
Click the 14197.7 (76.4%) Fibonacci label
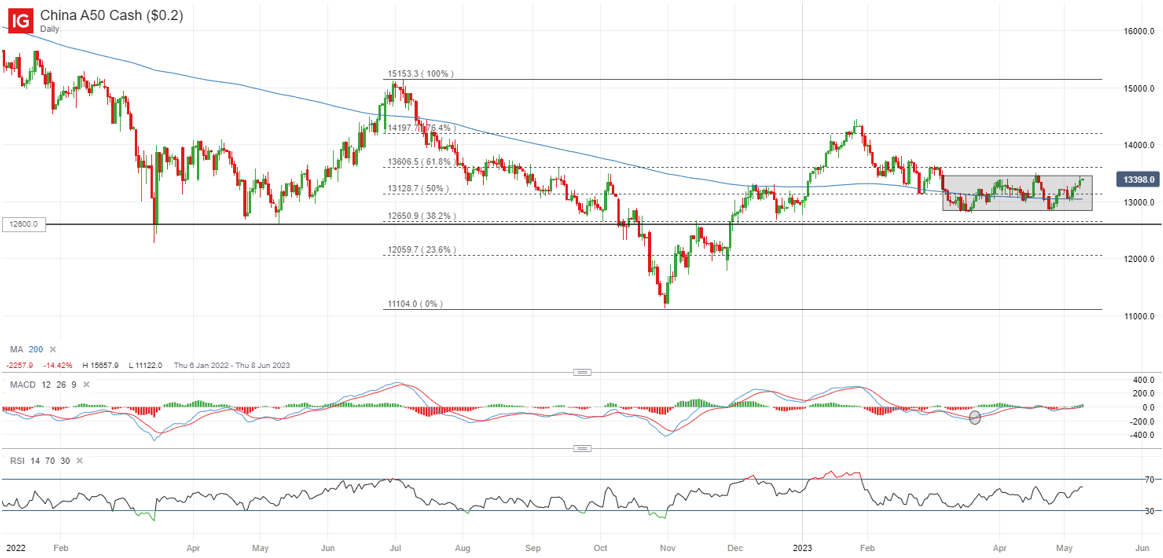coord(421,128)
